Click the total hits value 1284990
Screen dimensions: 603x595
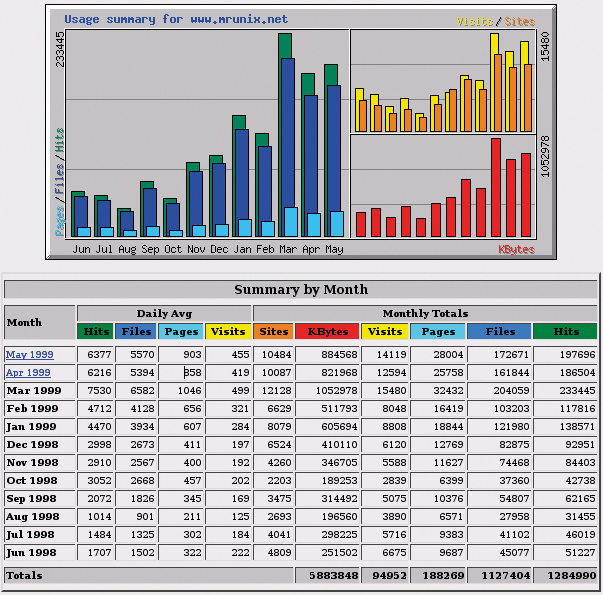[566, 576]
